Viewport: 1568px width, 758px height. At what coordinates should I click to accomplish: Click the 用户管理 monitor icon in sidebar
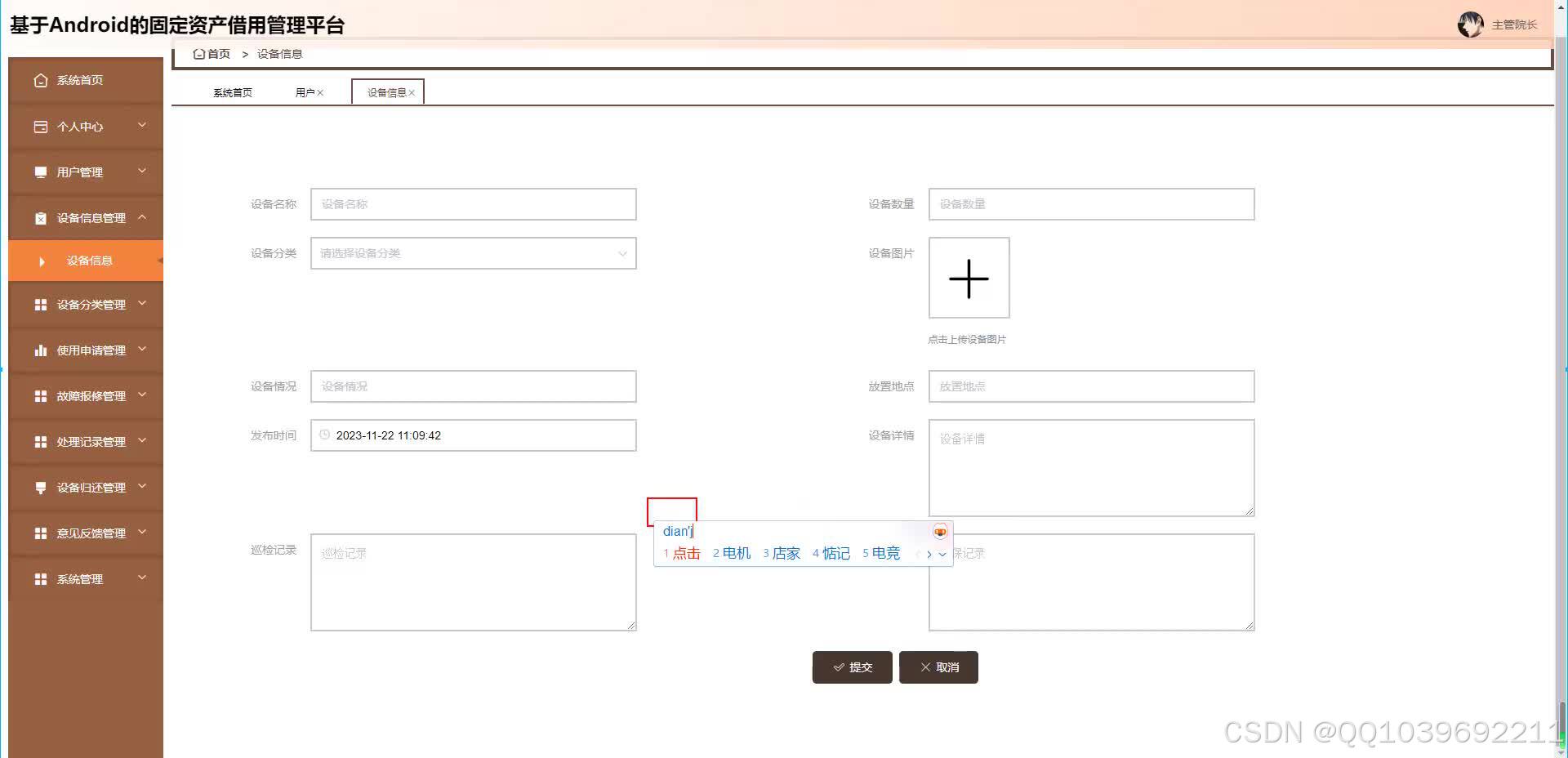pyautogui.click(x=40, y=172)
